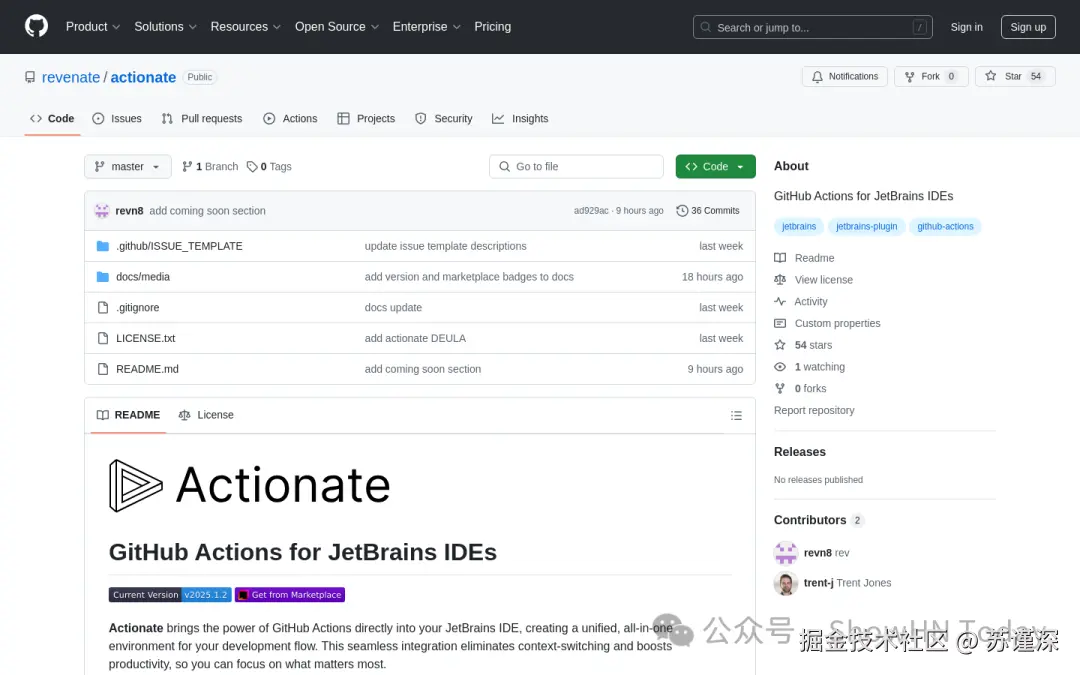Click the Sign in link
1080x675 pixels.
[x=966, y=27]
